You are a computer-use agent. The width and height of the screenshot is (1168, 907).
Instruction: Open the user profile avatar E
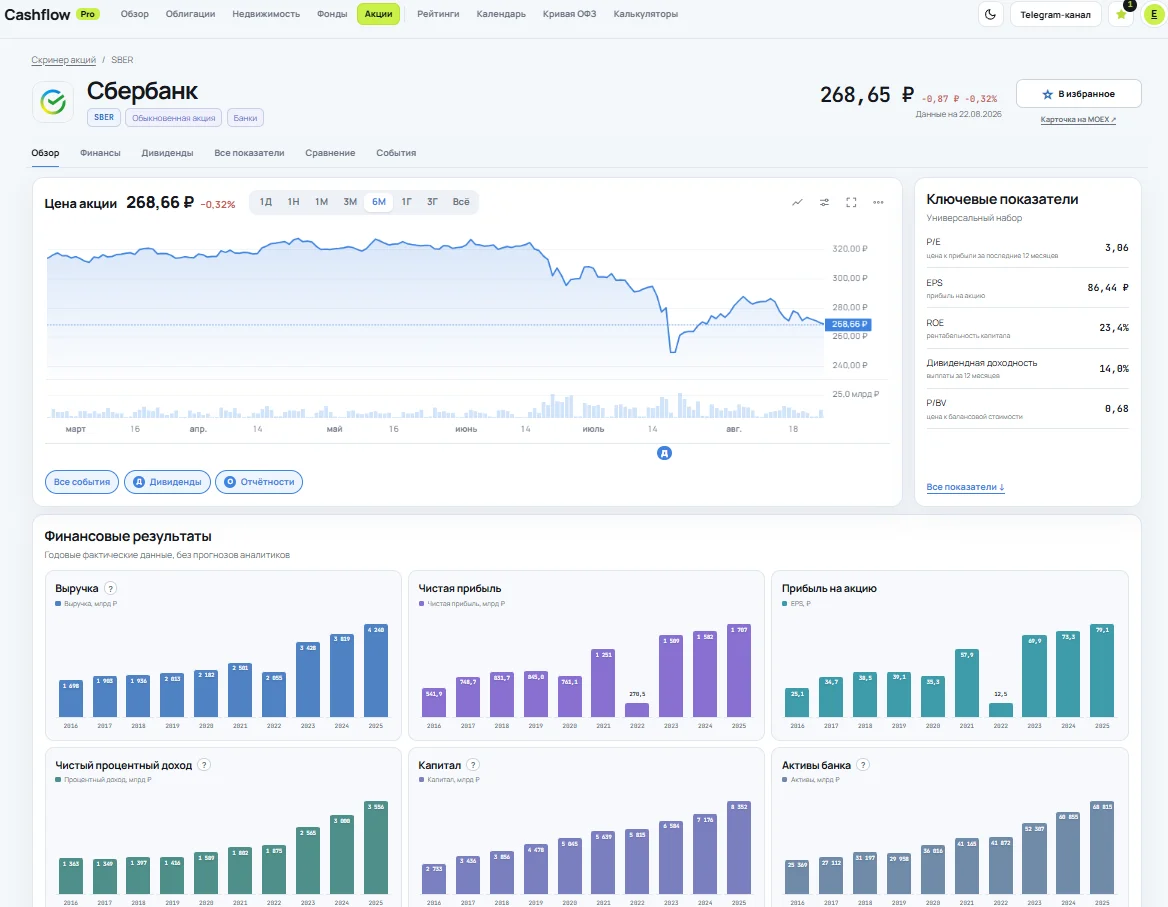(x=1155, y=14)
